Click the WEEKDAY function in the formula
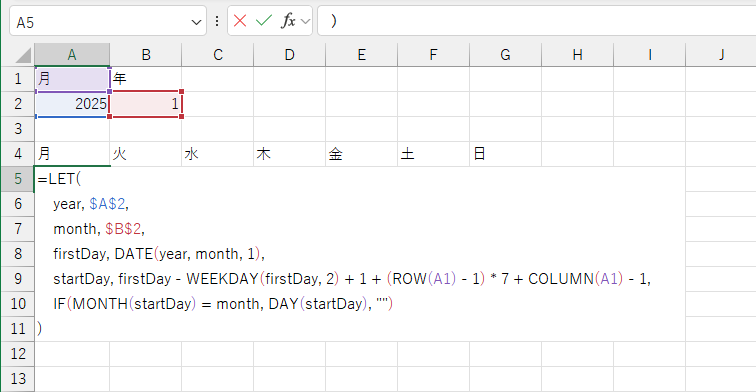The width and height of the screenshot is (756, 392). tap(222, 279)
